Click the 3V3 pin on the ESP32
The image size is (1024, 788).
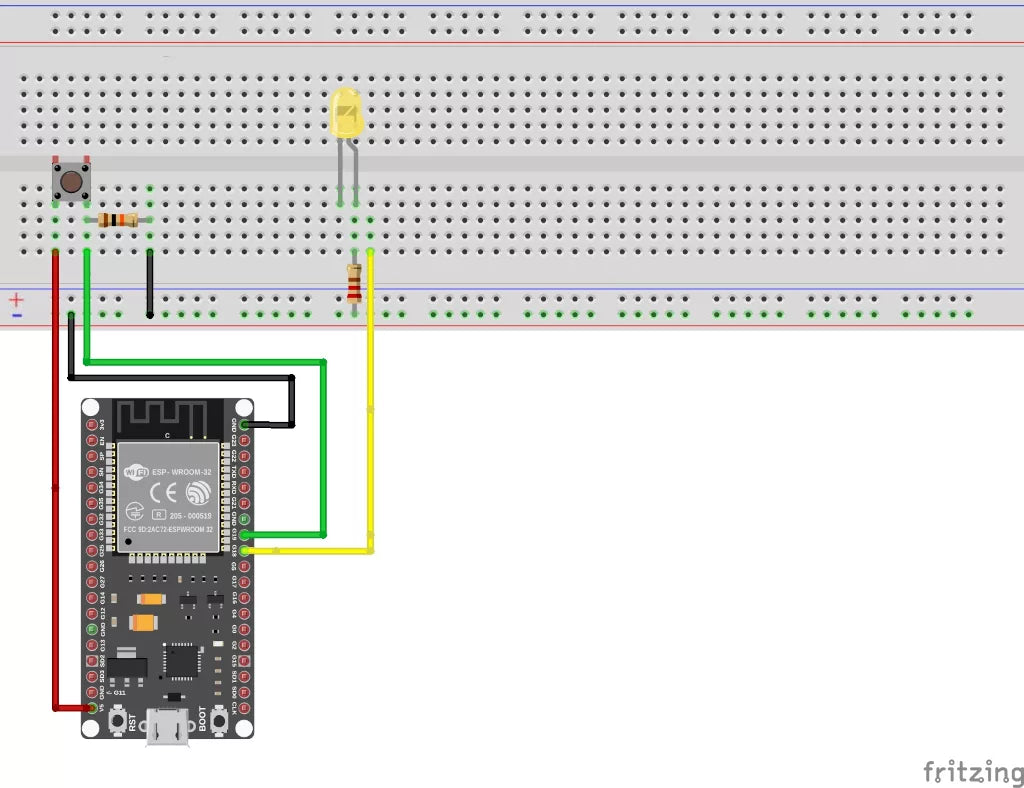pyautogui.click(x=92, y=424)
